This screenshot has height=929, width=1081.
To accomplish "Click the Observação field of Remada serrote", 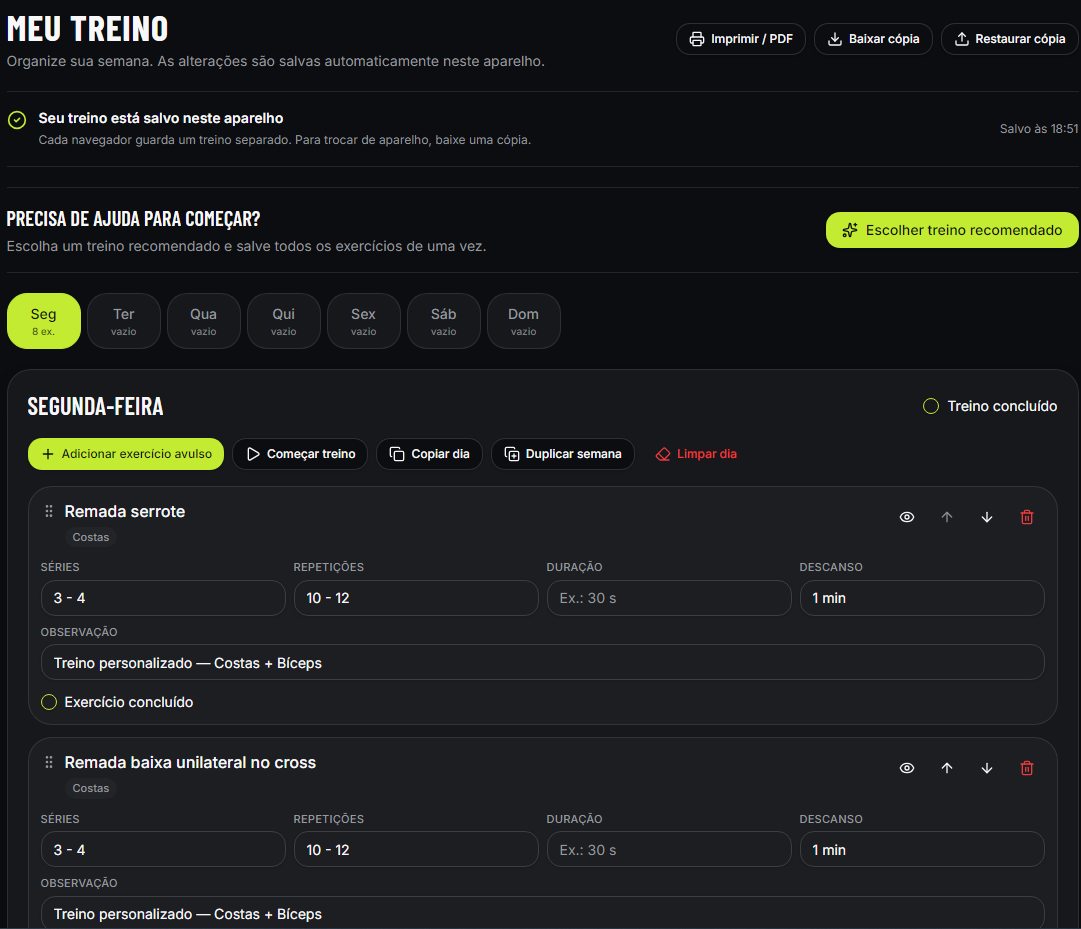I will [543, 663].
